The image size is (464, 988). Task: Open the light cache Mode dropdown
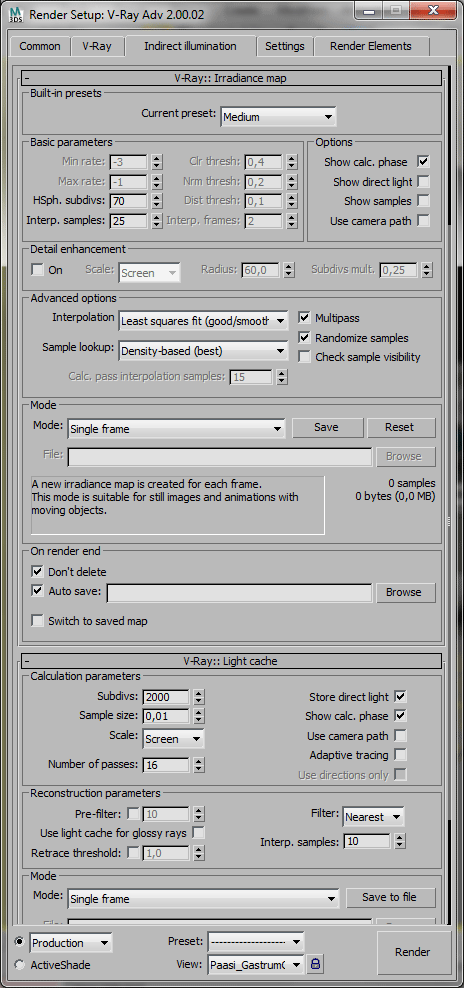202,899
